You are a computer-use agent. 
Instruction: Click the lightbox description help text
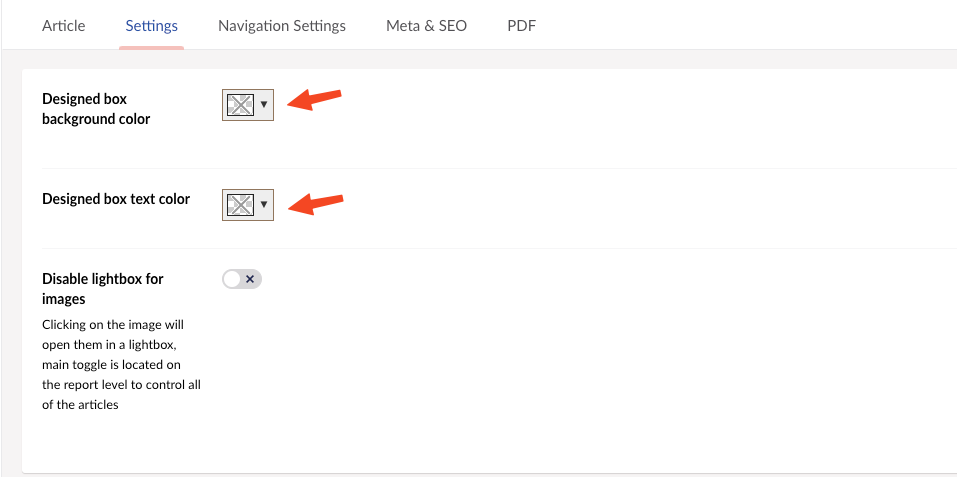(121, 364)
